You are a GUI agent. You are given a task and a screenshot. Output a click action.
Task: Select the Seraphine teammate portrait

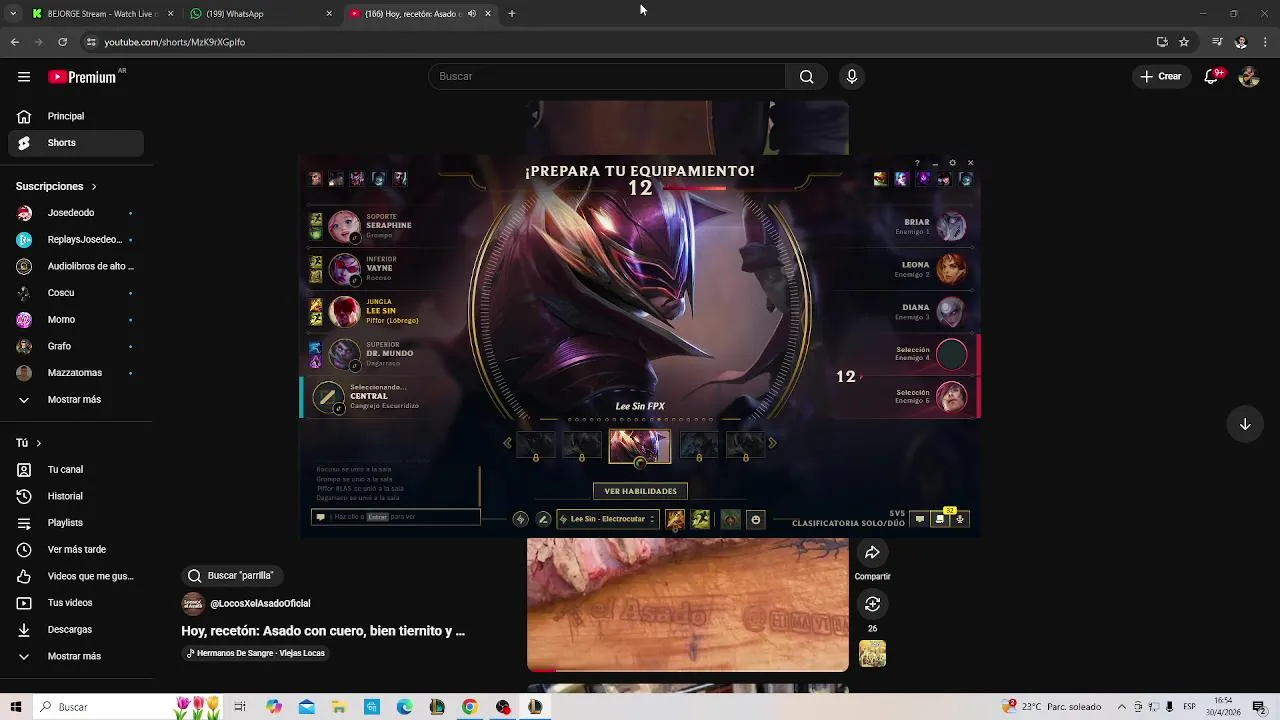coord(344,226)
